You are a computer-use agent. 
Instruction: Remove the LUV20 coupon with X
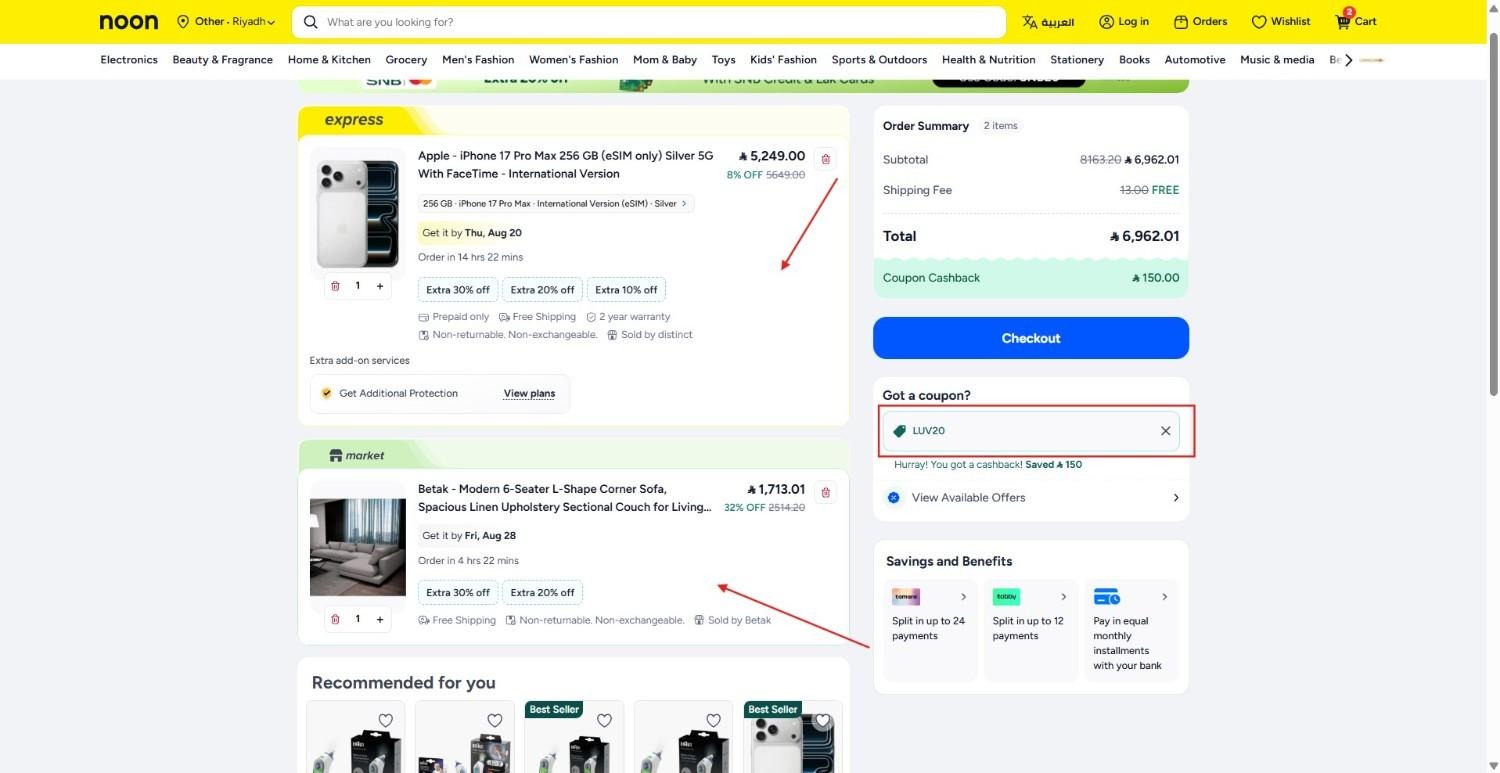(1165, 431)
